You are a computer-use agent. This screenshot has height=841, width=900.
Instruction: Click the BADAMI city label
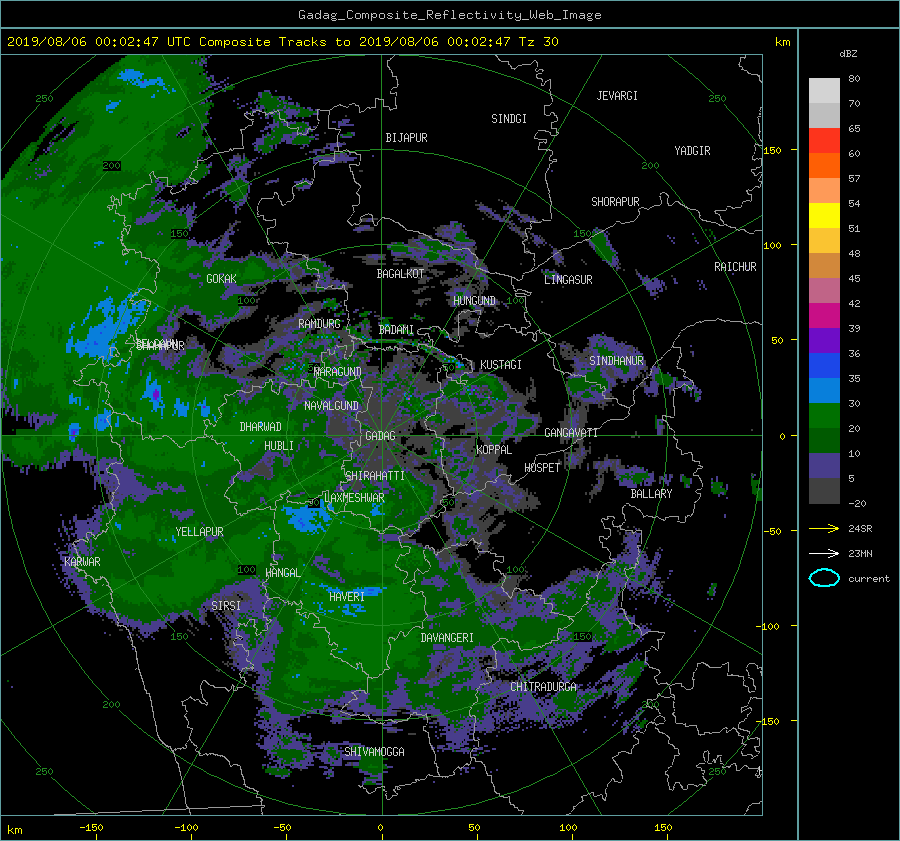396,330
